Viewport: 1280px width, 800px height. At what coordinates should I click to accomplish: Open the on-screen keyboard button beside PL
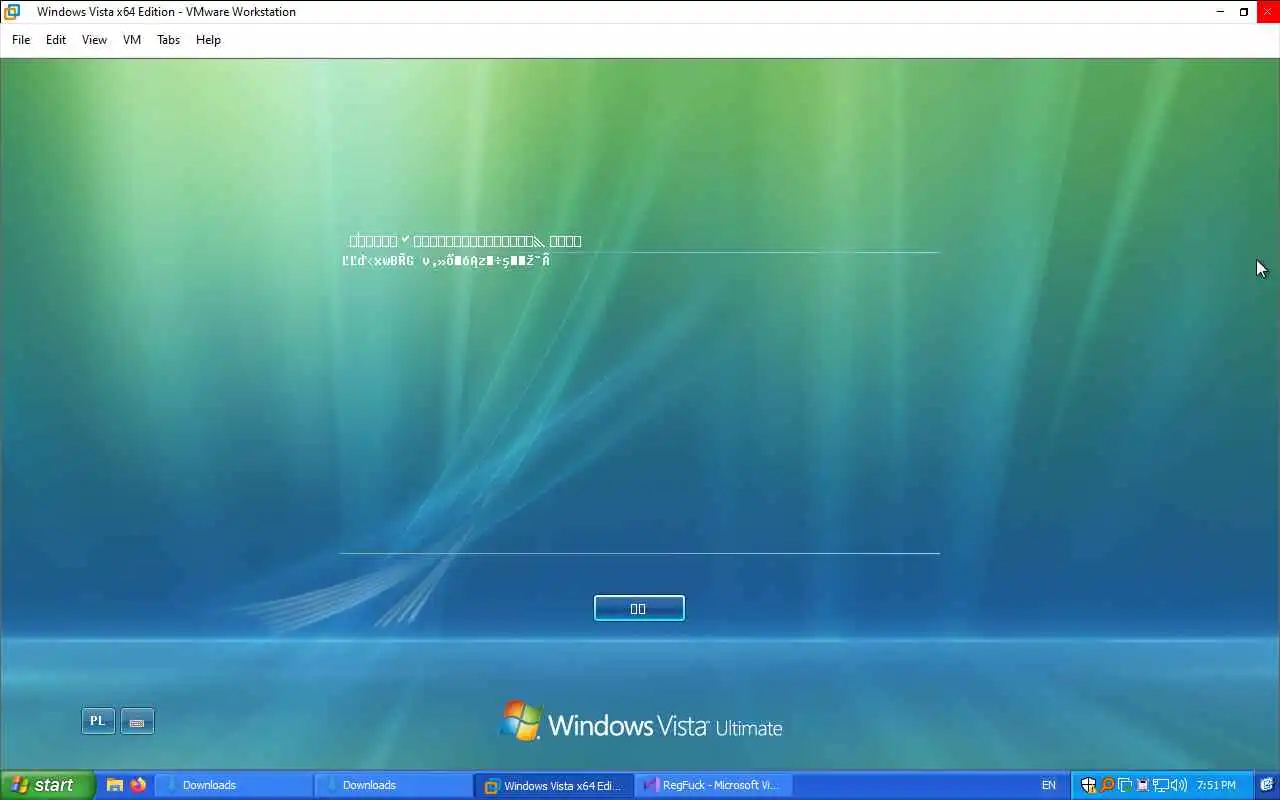tap(137, 721)
